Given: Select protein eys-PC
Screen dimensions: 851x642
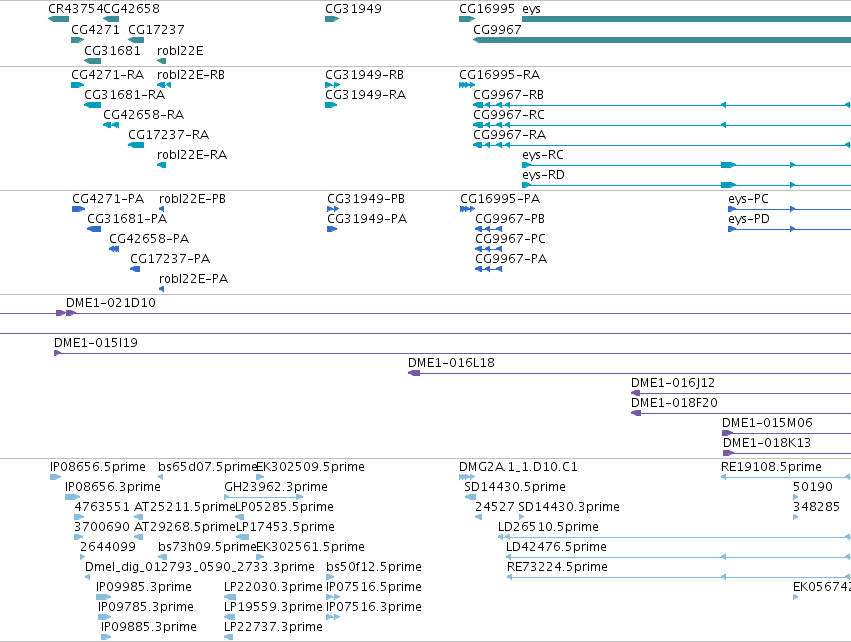Looking at the screenshot, I should [x=748, y=199].
